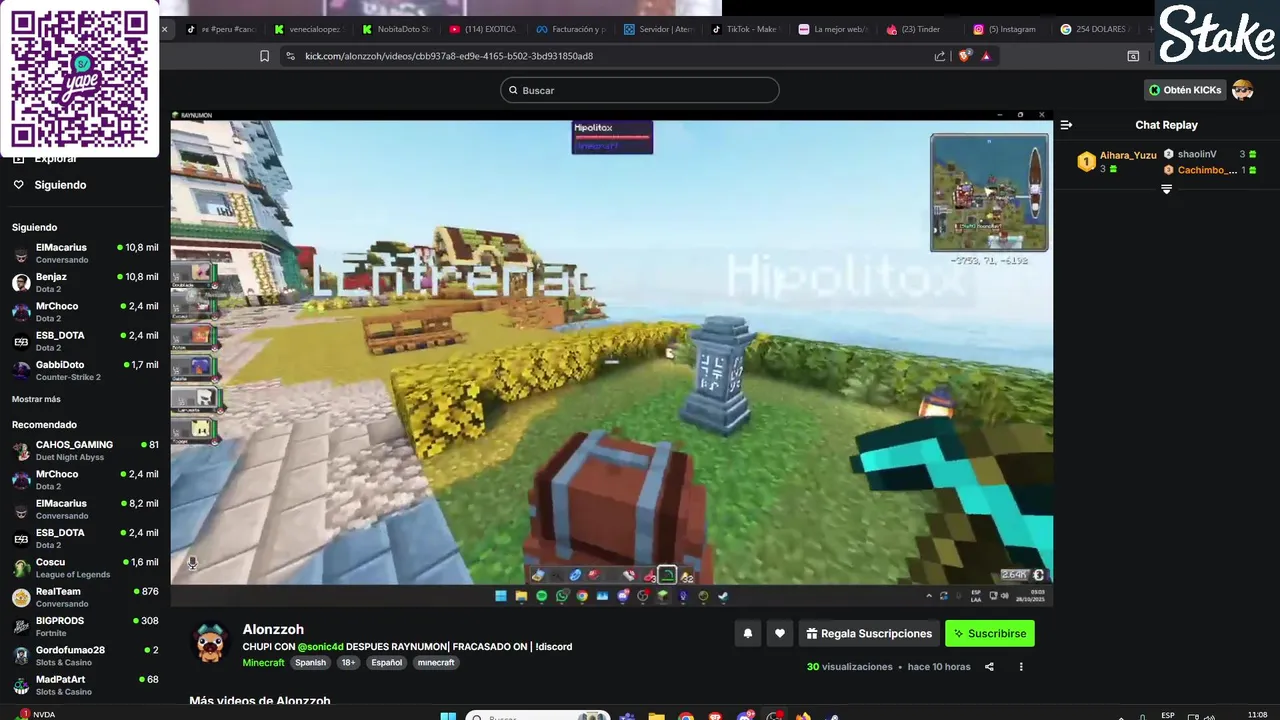Click the Brave Rewards triangle icon

coord(986,56)
